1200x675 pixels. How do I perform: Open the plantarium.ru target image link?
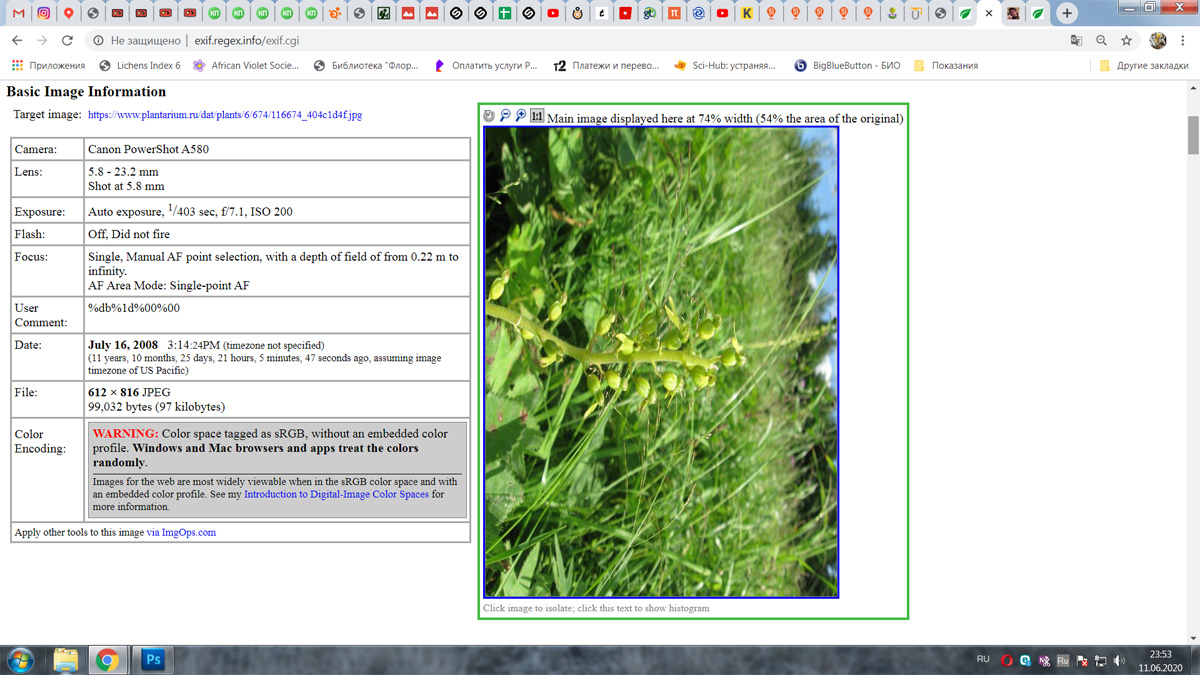click(x=225, y=115)
